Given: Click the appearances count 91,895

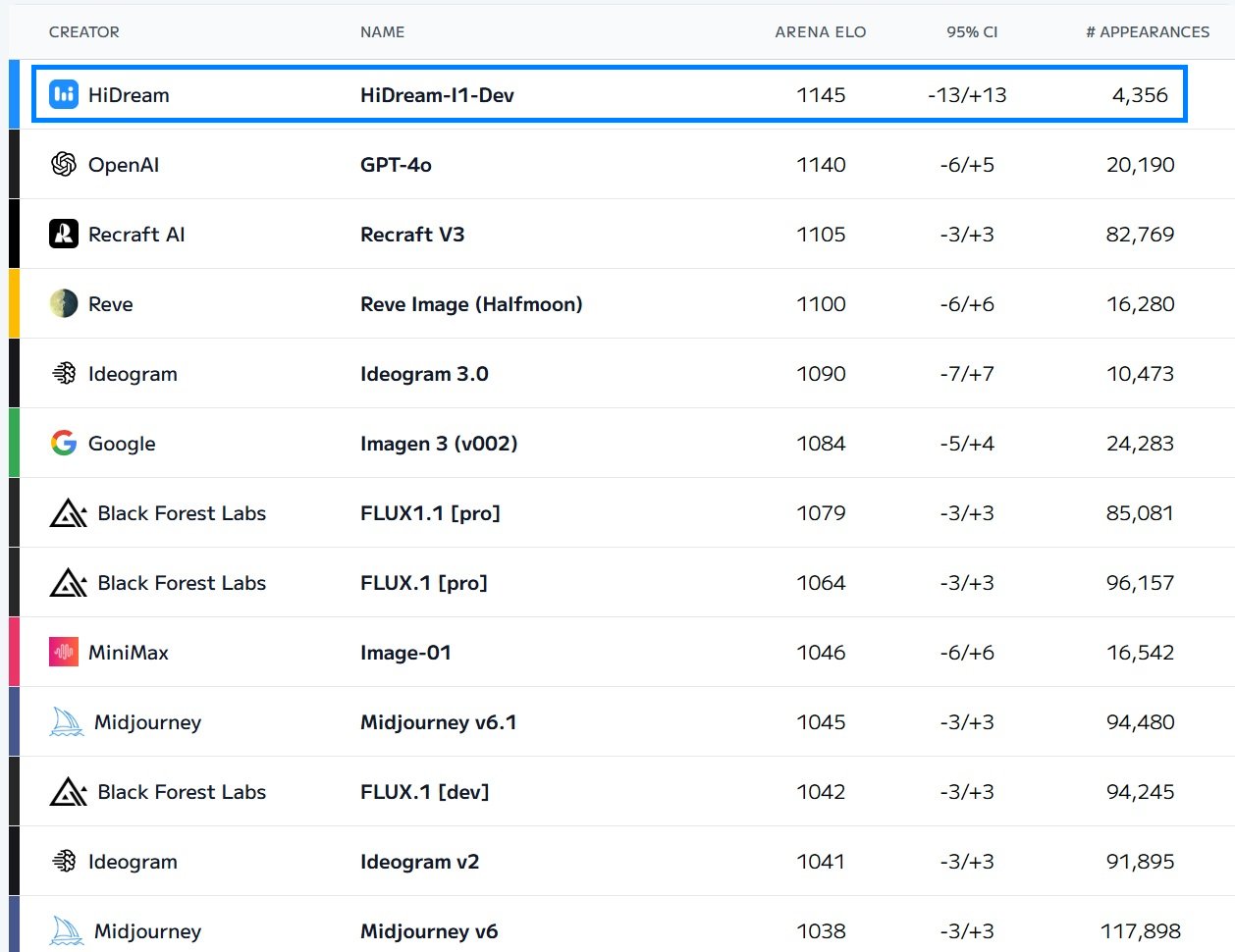Looking at the screenshot, I should click(x=1140, y=862).
